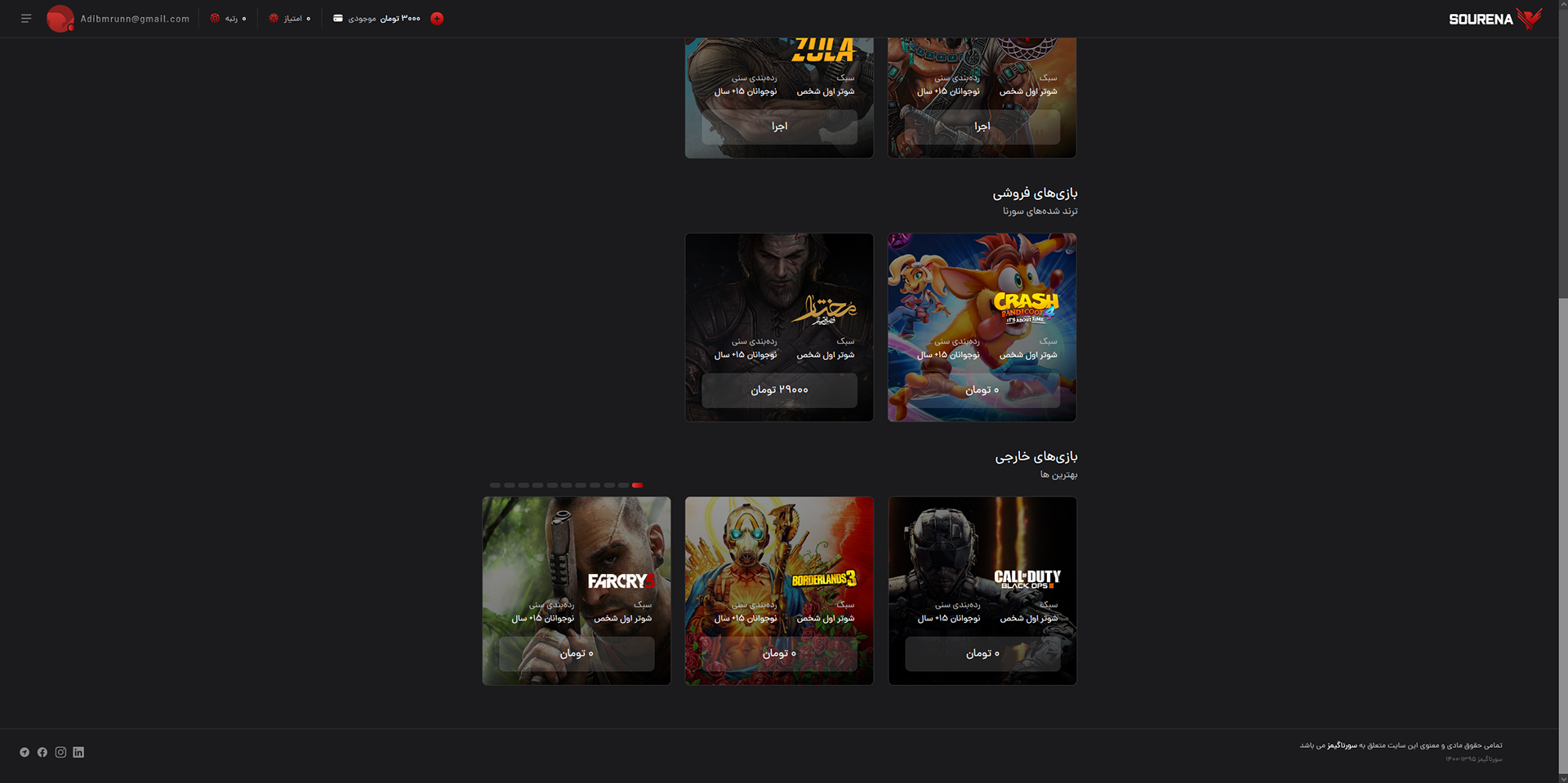Click the points badge icon in header
1568x783 pixels.
pos(274,18)
